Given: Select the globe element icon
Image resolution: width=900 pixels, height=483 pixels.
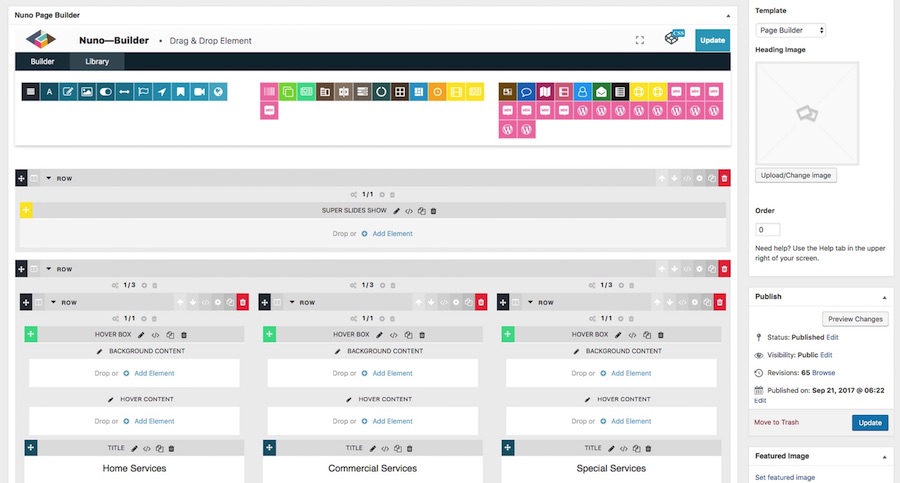Looking at the screenshot, I should (218, 92).
